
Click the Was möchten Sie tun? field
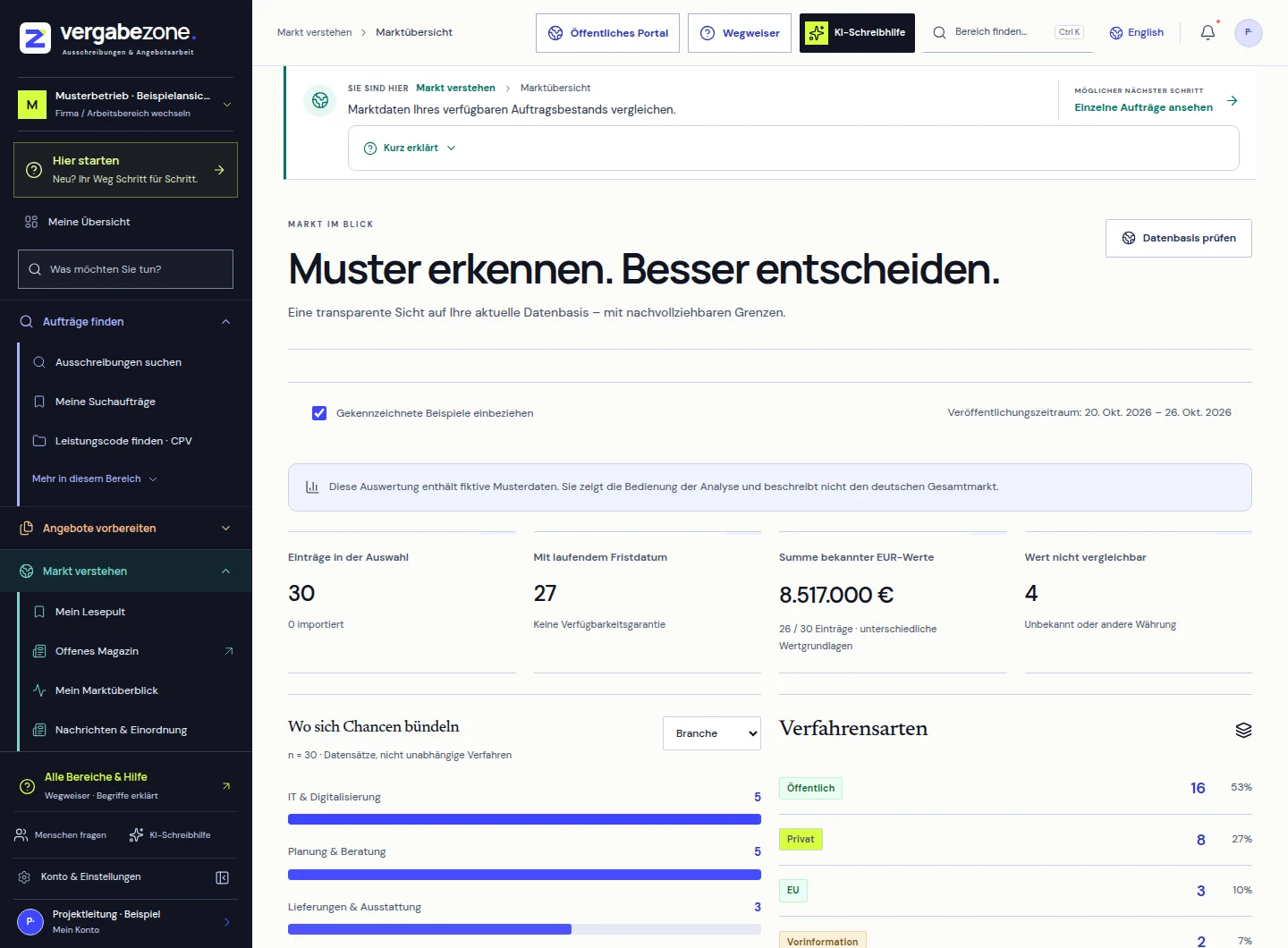pyautogui.click(x=125, y=269)
